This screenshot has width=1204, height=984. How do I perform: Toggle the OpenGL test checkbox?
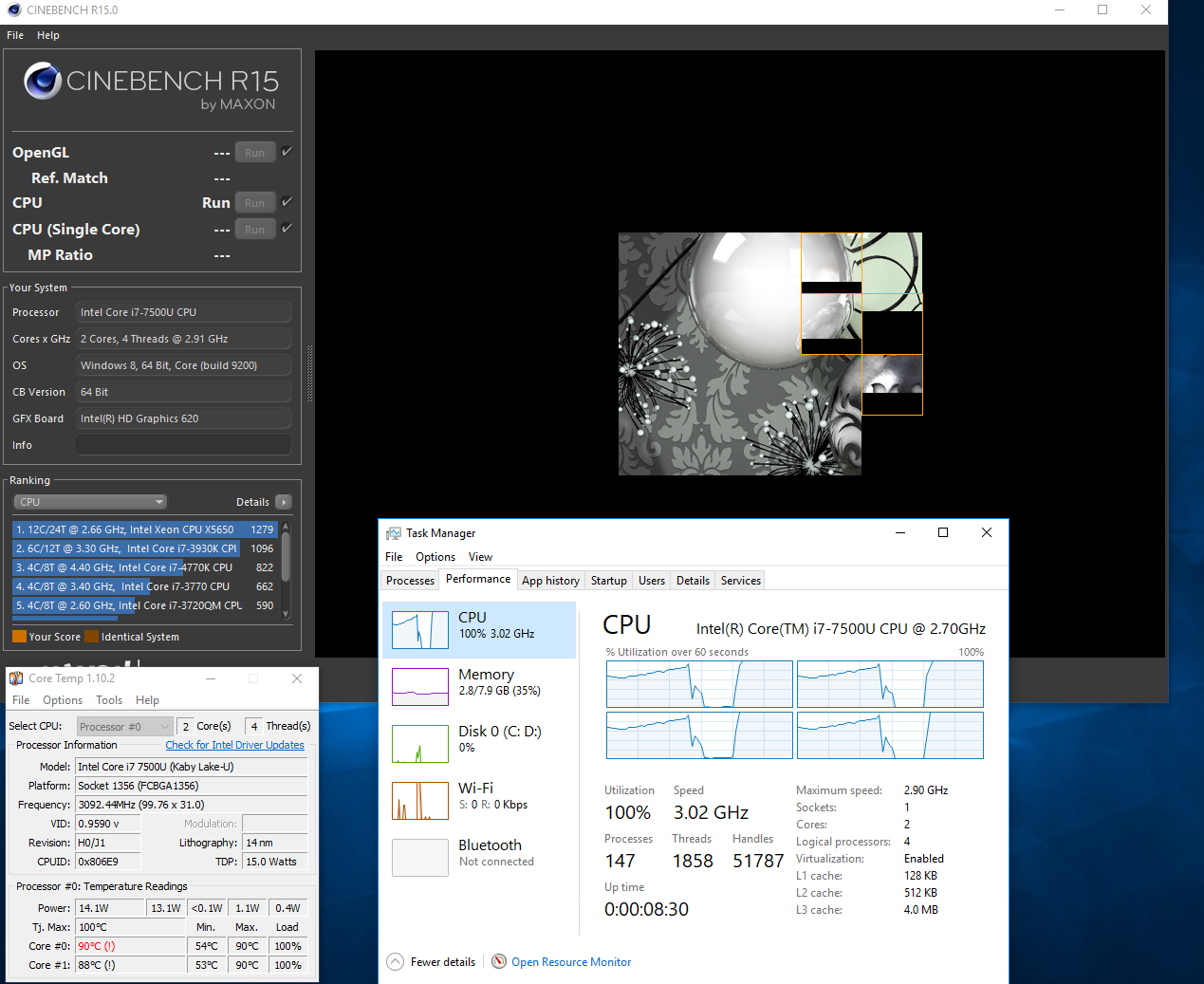coord(287,151)
